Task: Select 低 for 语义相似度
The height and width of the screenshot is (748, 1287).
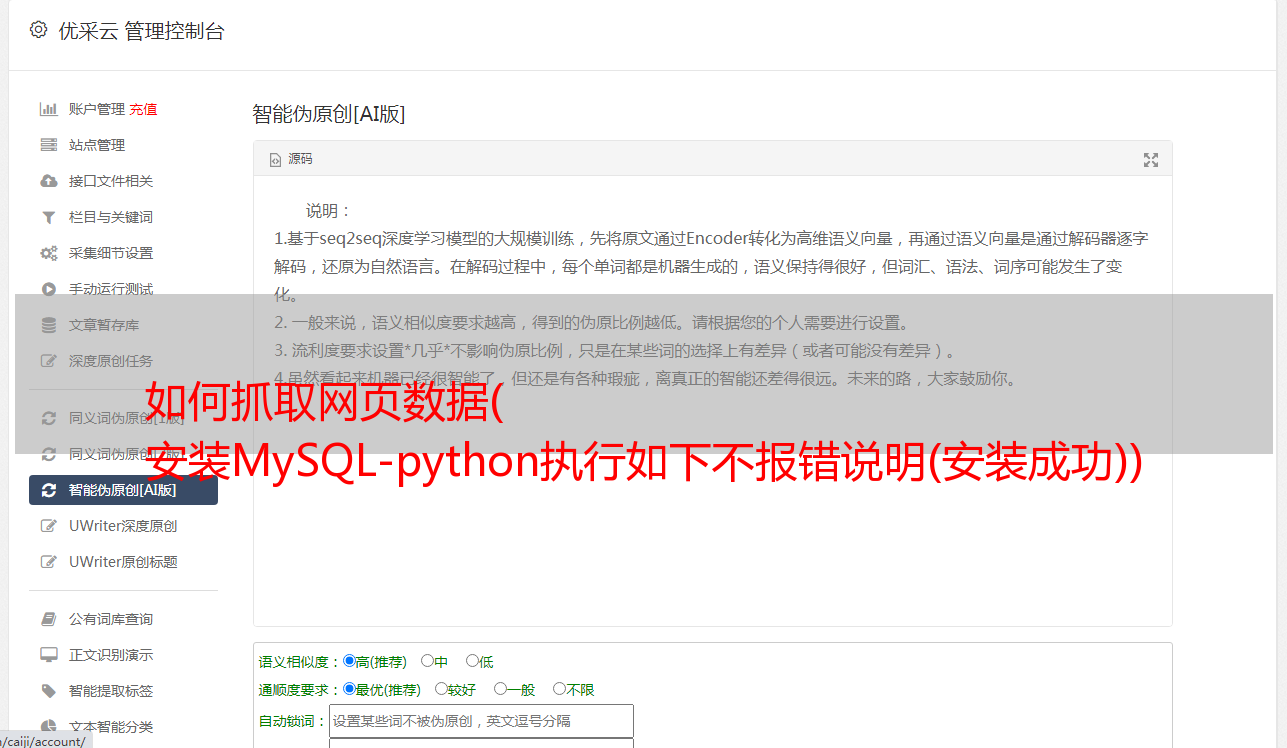Action: 472,661
